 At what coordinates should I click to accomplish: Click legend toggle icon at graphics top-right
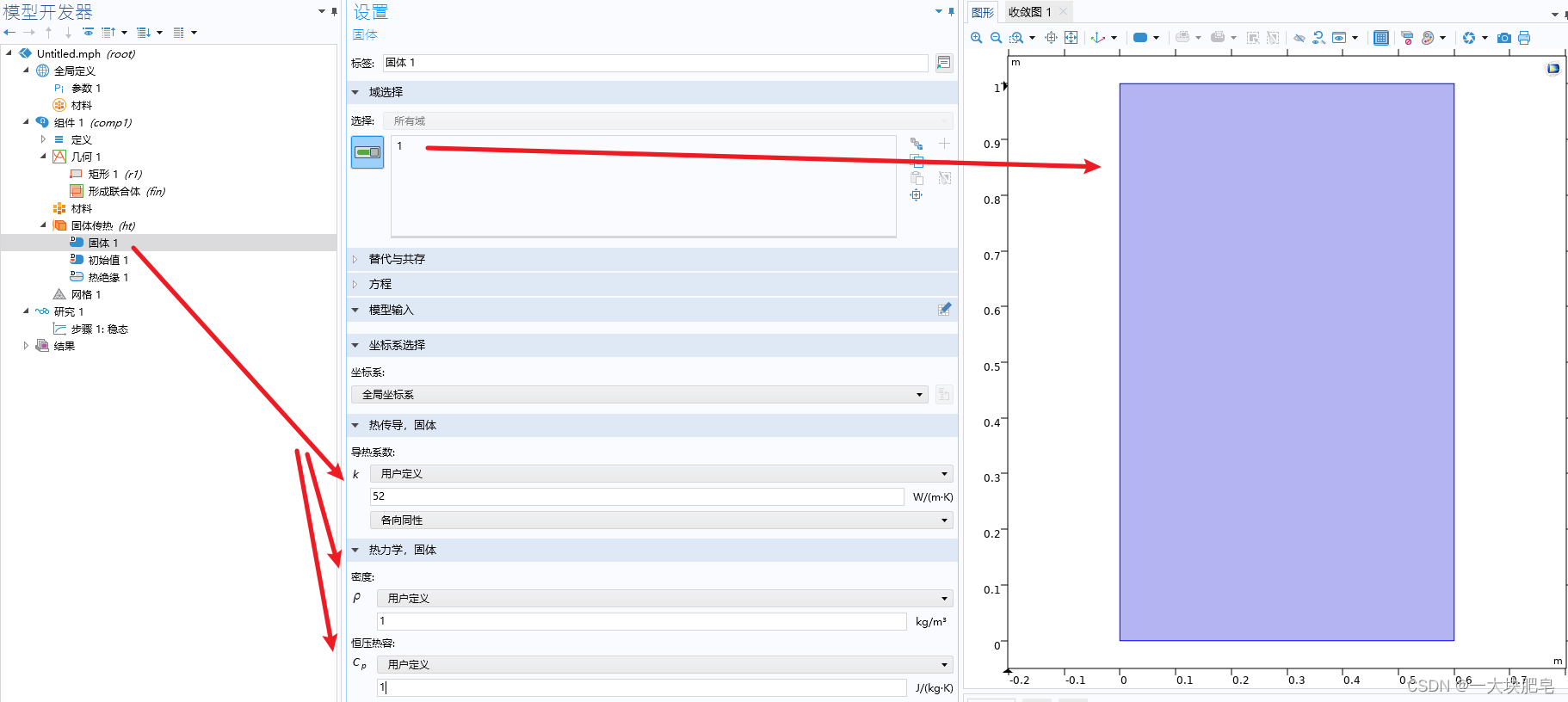1553,69
